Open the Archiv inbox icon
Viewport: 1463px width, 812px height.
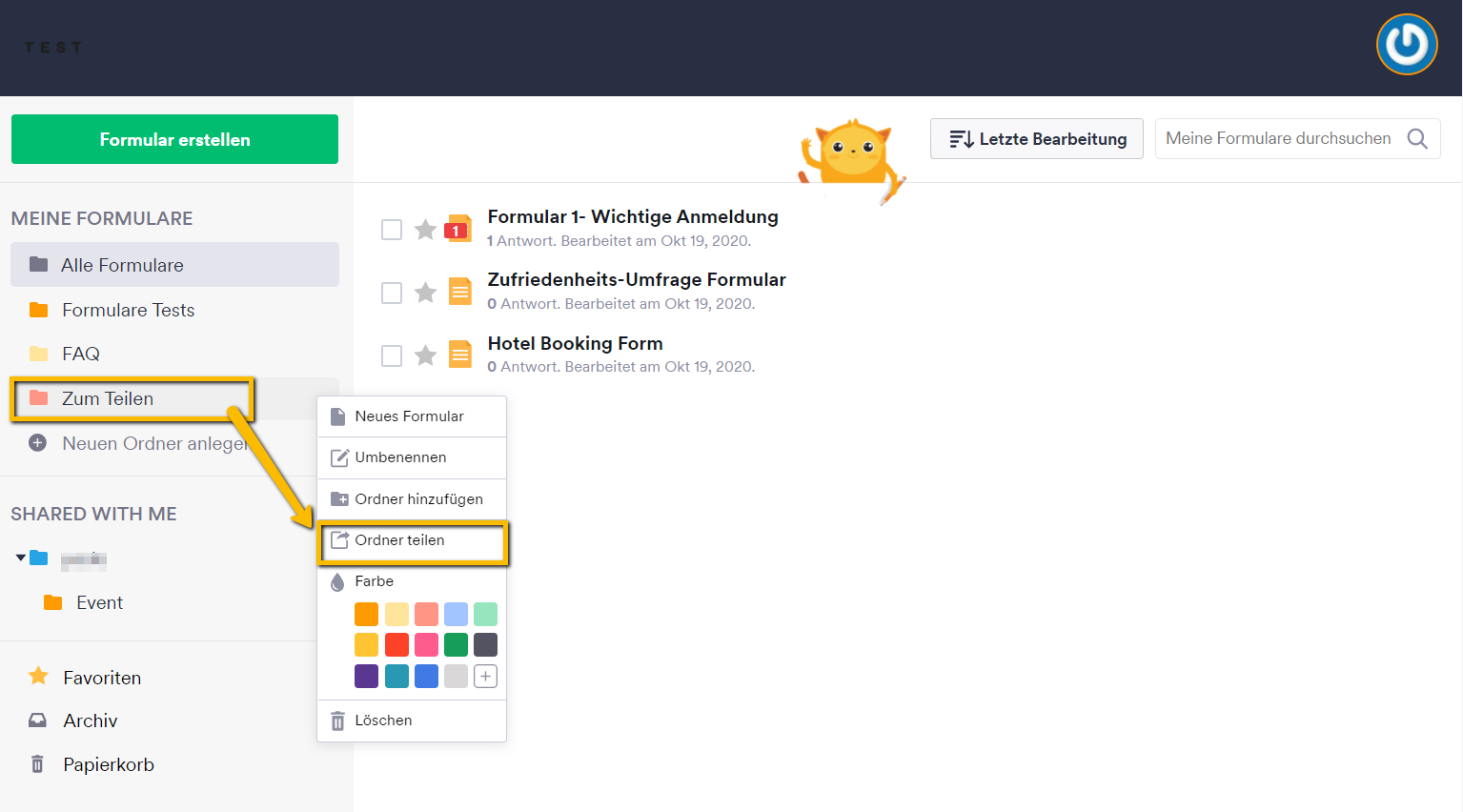click(37, 721)
